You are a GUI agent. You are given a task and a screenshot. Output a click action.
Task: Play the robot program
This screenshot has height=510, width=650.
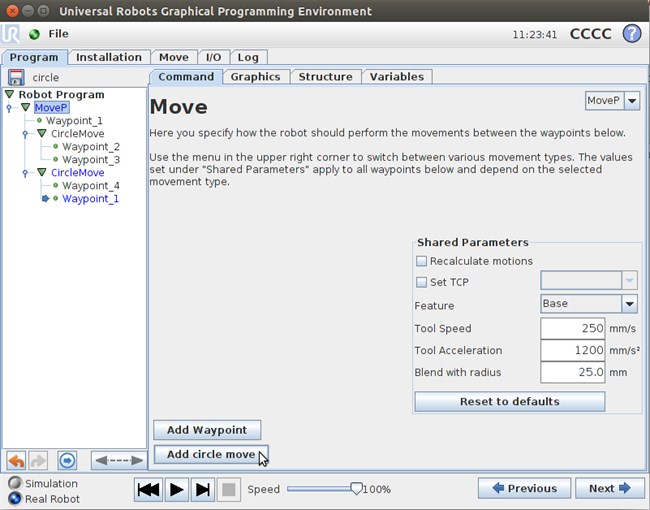[177, 490]
